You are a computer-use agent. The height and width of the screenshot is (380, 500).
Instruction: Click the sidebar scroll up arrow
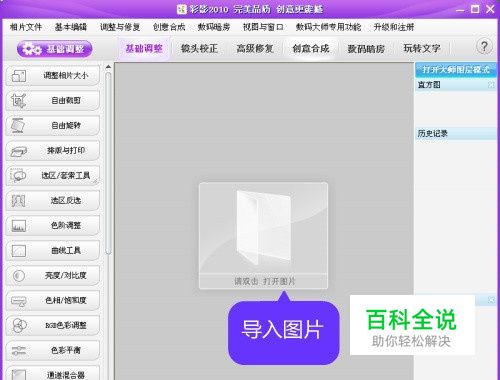click(108, 67)
